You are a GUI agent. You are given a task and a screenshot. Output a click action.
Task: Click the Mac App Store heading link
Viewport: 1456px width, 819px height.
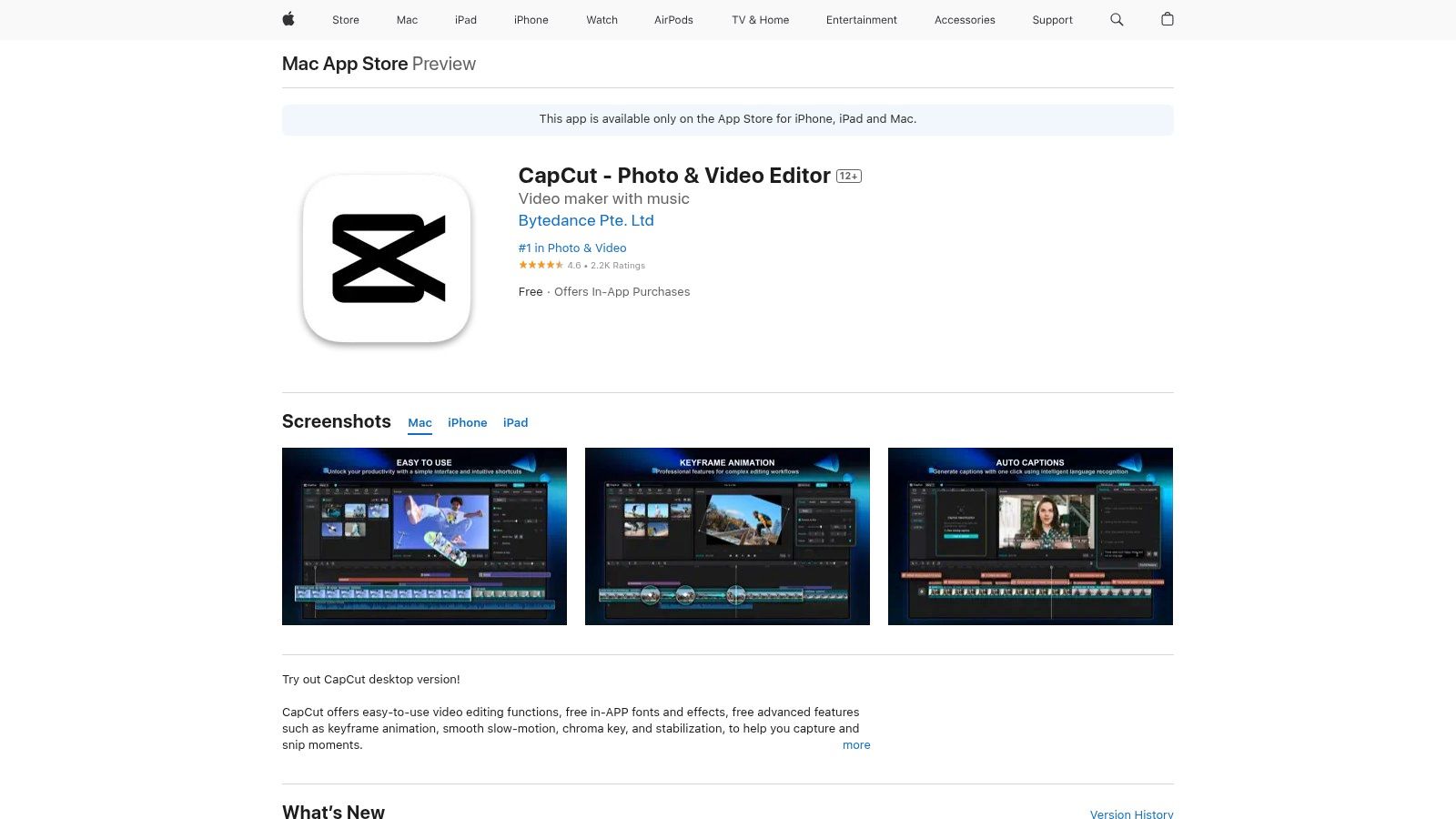click(x=345, y=64)
